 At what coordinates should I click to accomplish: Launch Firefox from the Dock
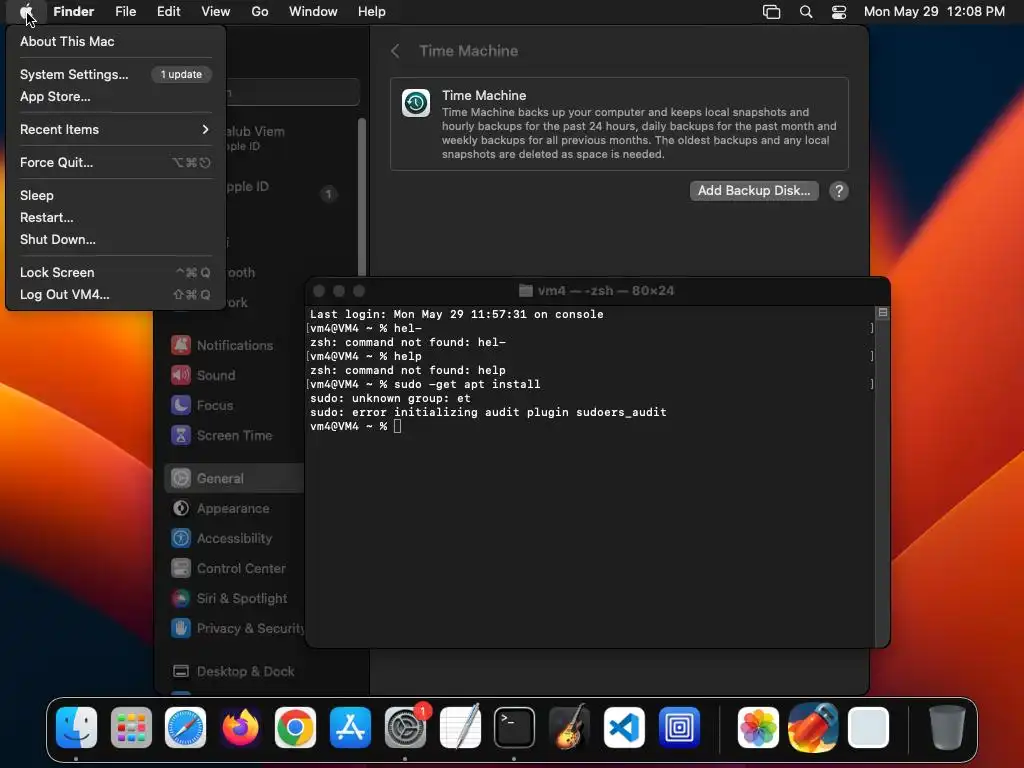click(240, 727)
